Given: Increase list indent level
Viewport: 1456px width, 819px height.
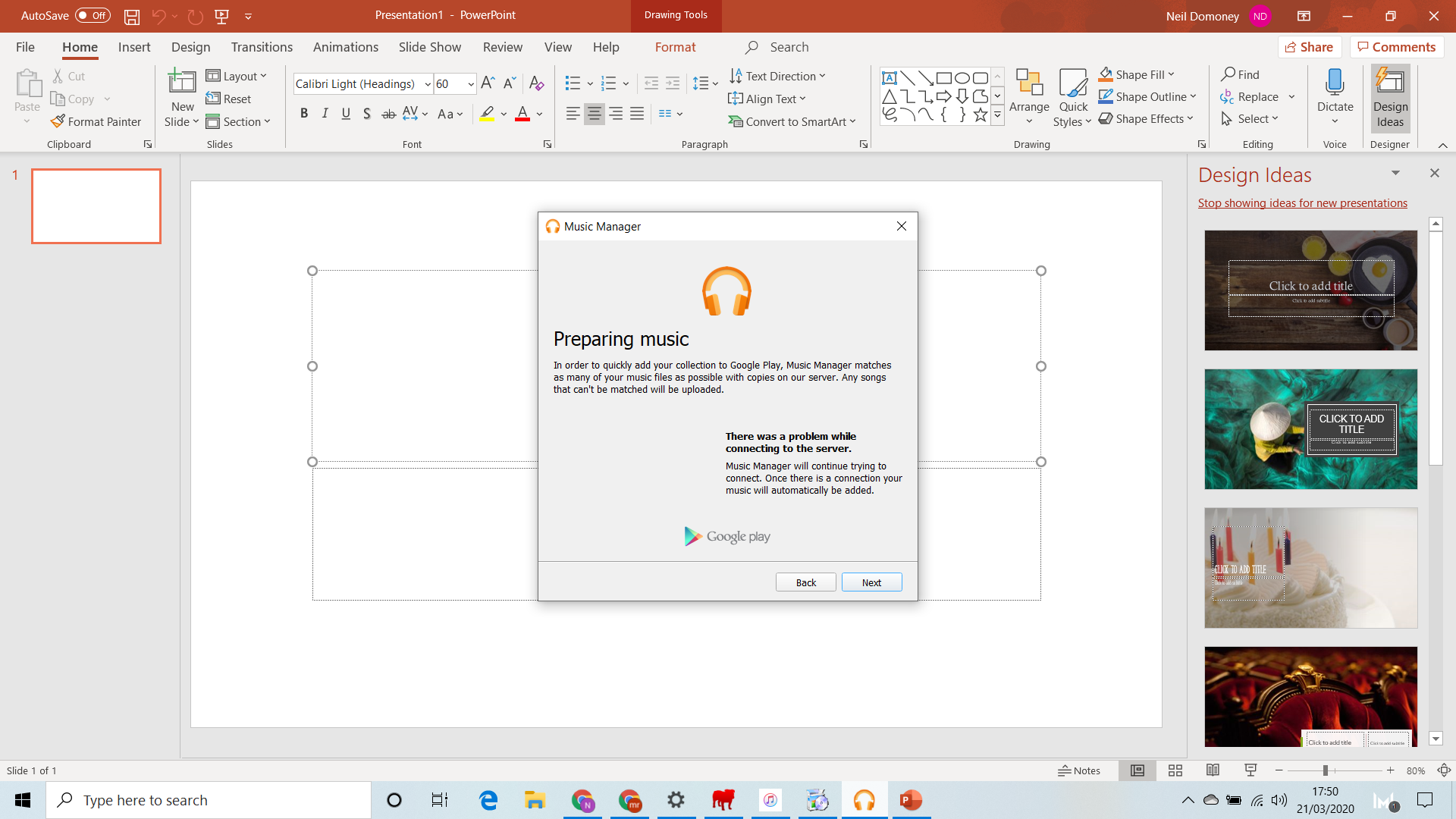Looking at the screenshot, I should pos(673,83).
